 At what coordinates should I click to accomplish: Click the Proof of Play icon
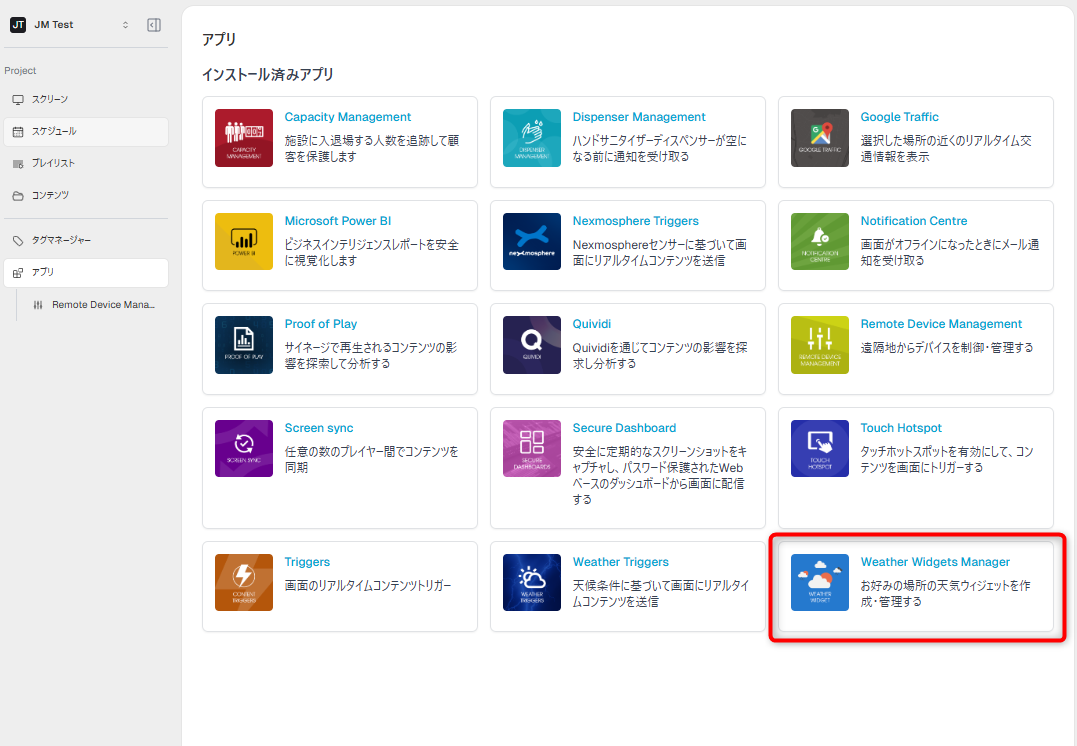pos(244,345)
